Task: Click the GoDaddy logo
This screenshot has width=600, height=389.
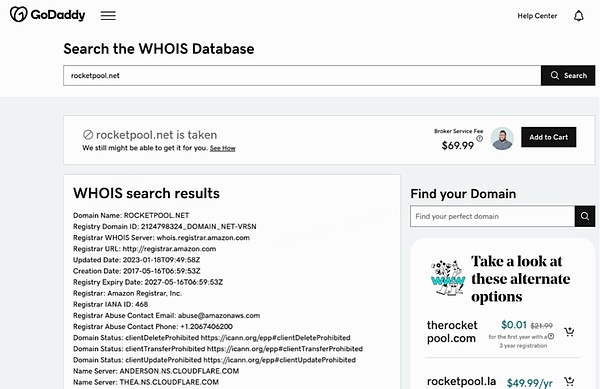Action: click(x=47, y=15)
